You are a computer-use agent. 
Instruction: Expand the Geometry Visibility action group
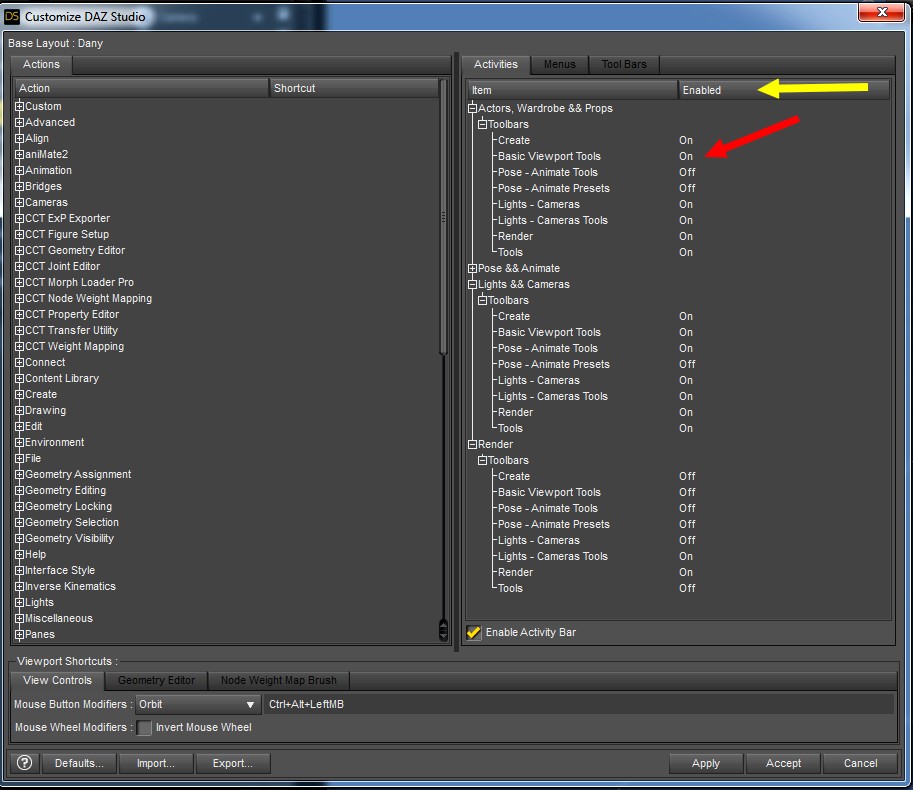19,539
